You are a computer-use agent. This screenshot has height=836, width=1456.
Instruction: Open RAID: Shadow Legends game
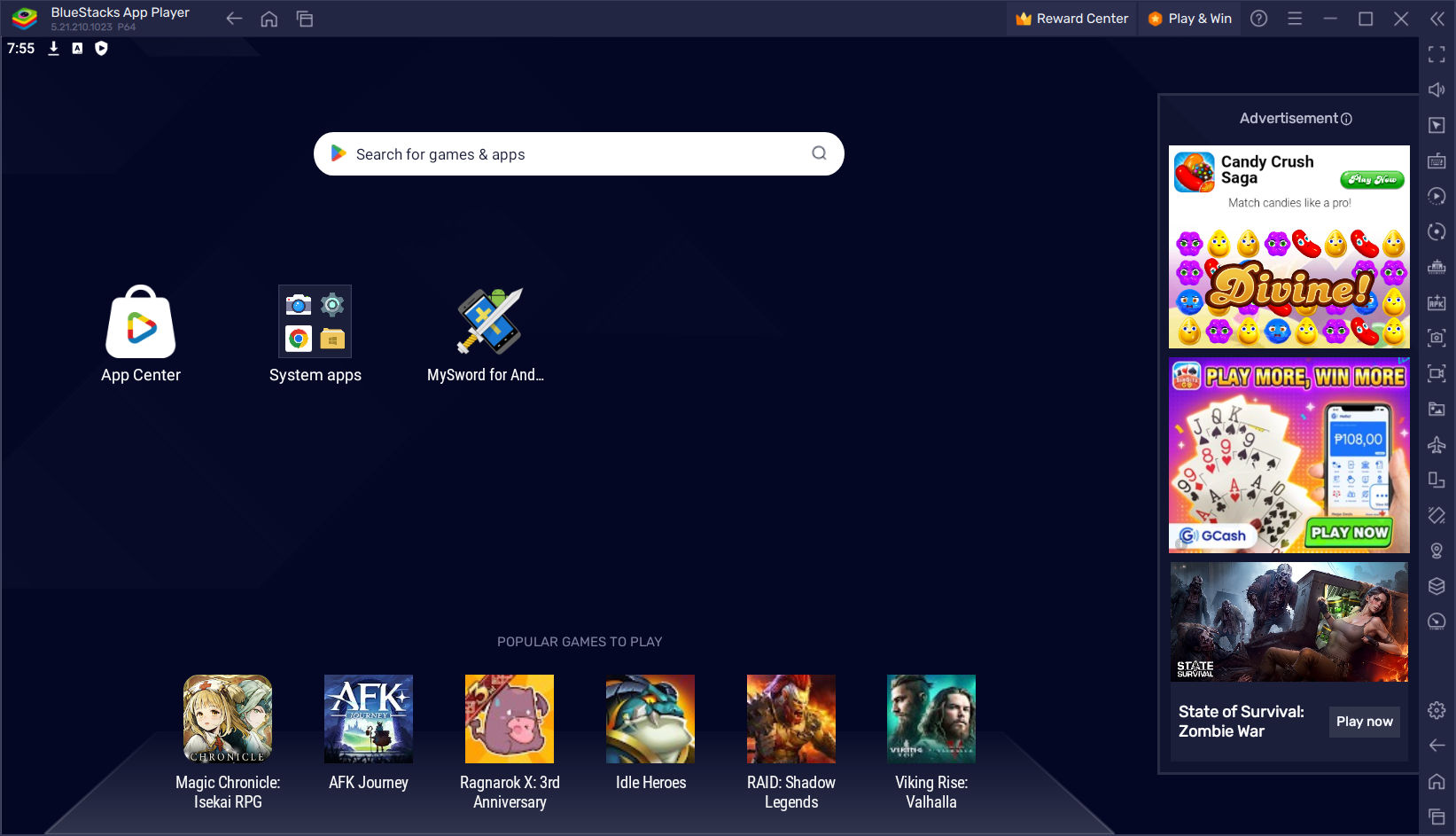791,743
